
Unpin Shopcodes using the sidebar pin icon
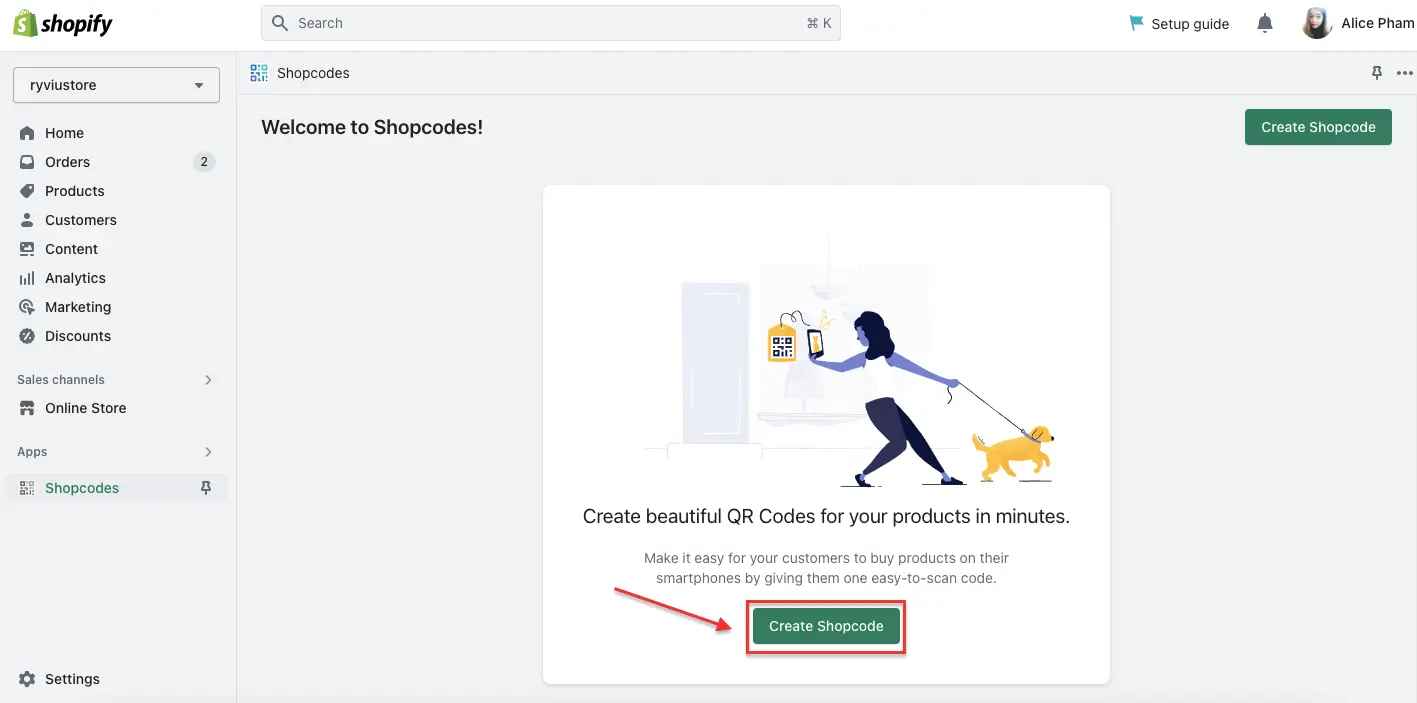206,487
